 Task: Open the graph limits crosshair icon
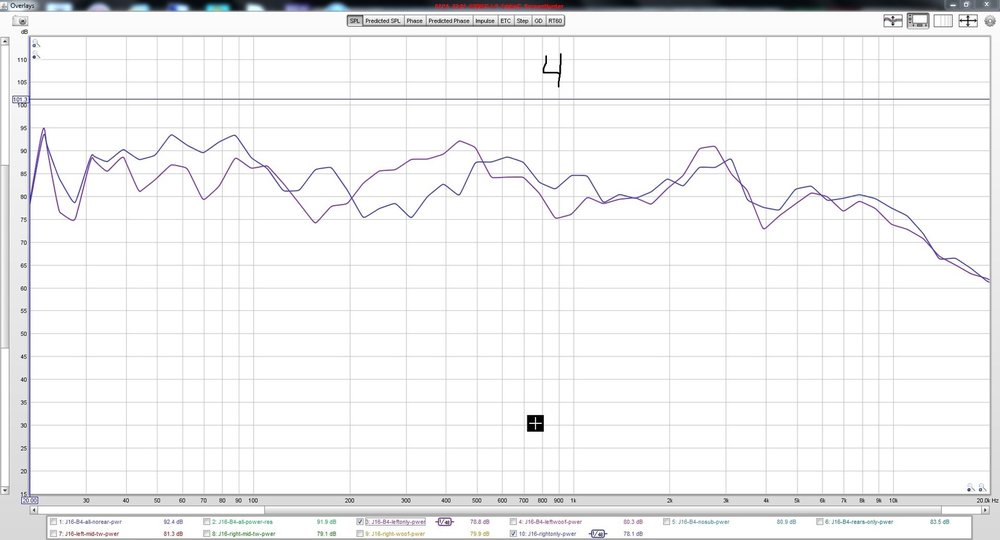tap(967, 21)
